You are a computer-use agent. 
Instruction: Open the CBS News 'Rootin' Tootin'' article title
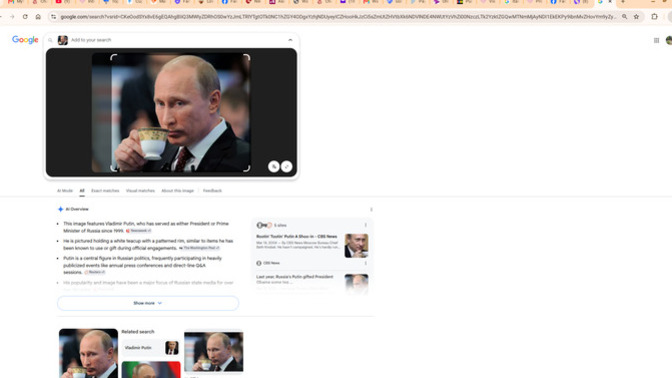297,237
